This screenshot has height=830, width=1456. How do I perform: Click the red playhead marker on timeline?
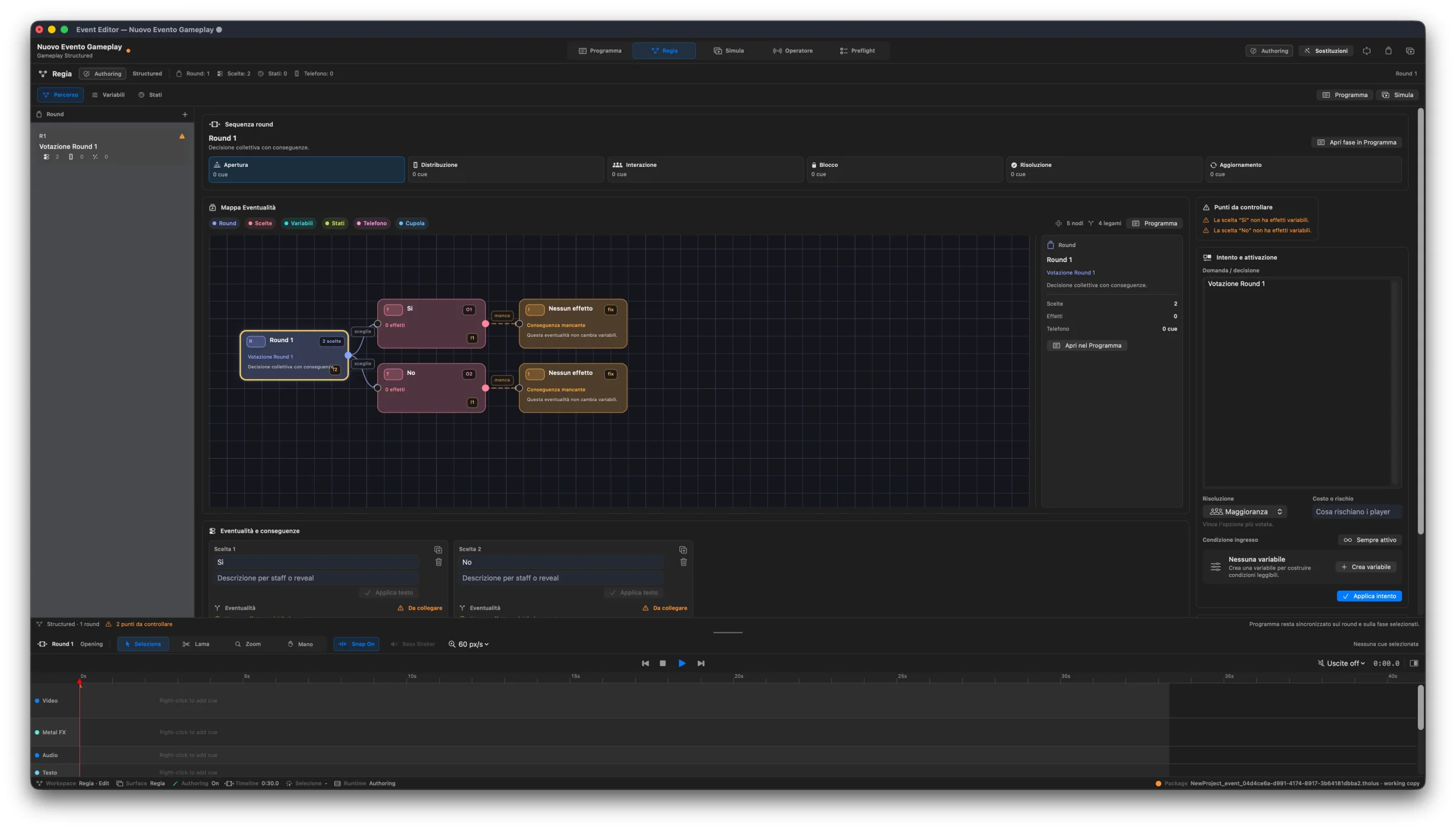pyautogui.click(x=79, y=683)
